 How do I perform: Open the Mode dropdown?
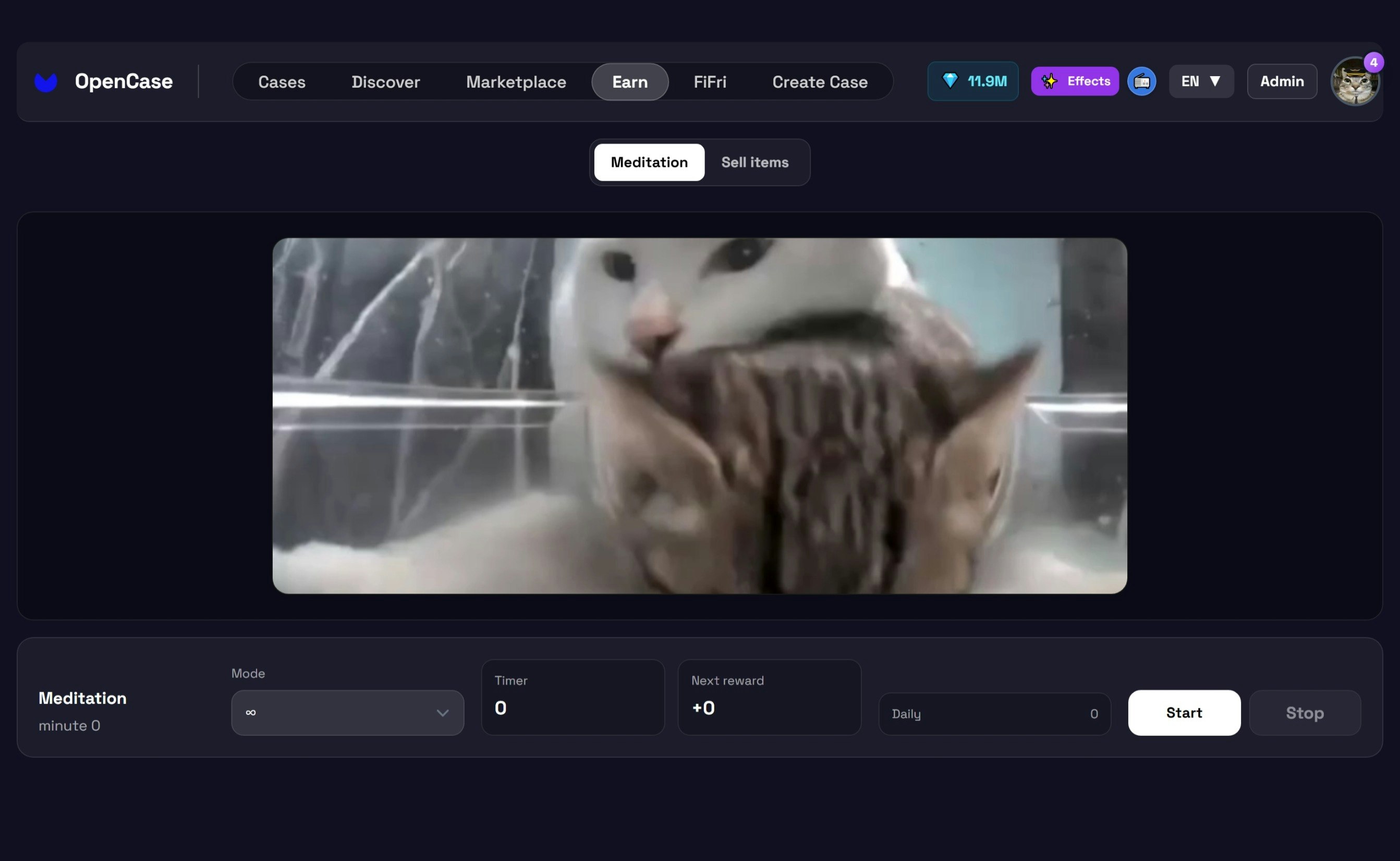(347, 712)
